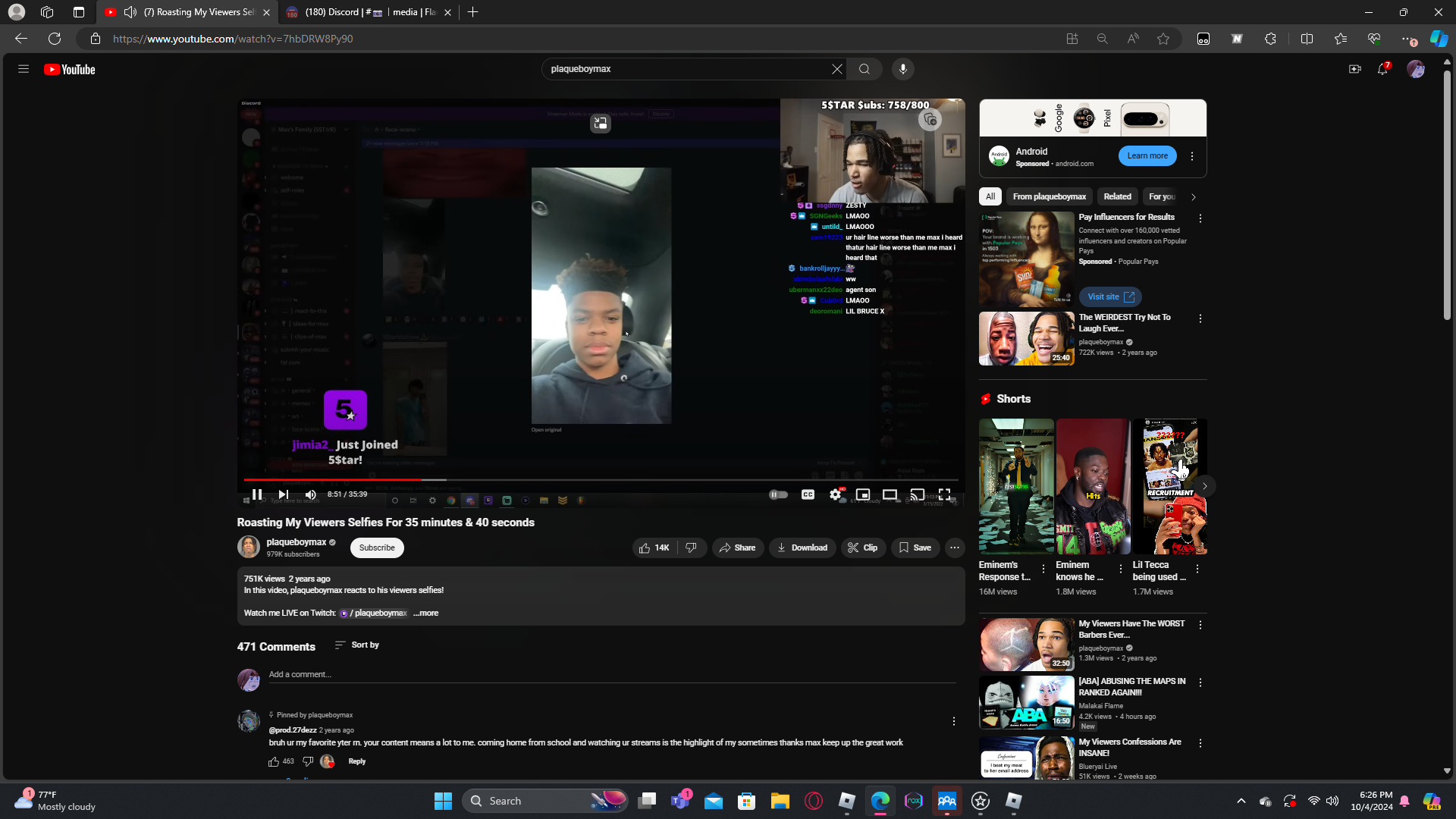This screenshot has height=819, width=1456.
Task: Show next Shorts with arrow
Action: click(x=1204, y=486)
